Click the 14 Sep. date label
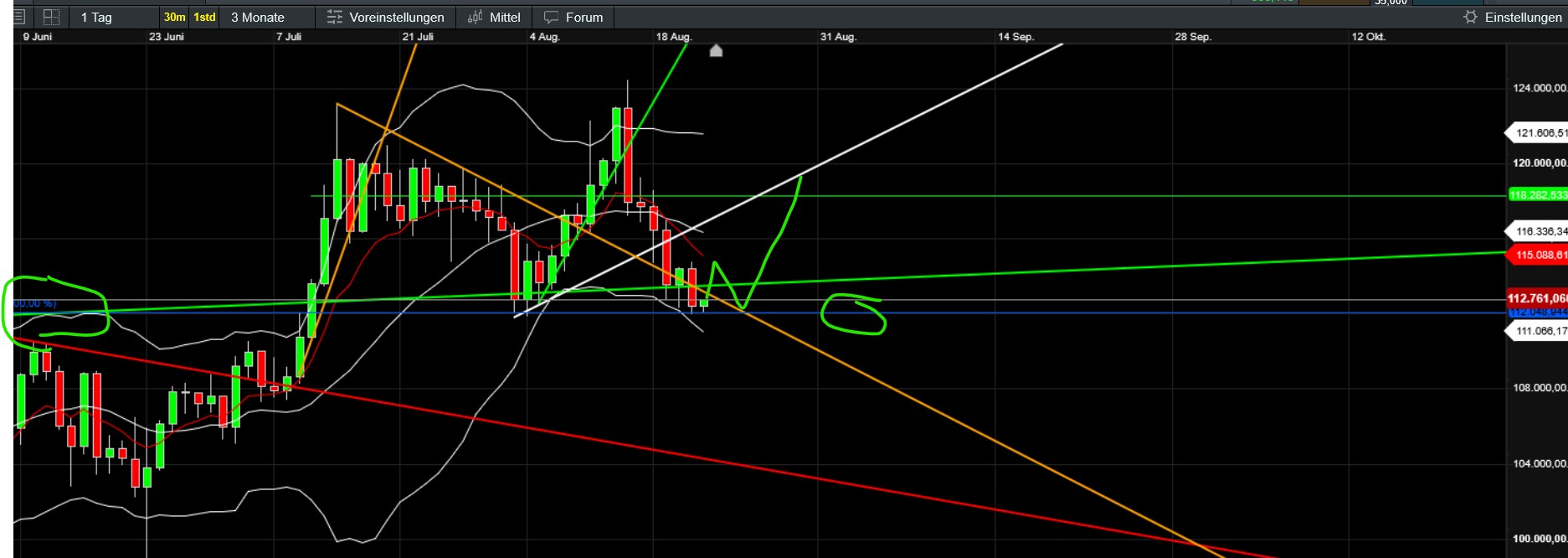The width and height of the screenshot is (1568, 558). tap(1015, 37)
